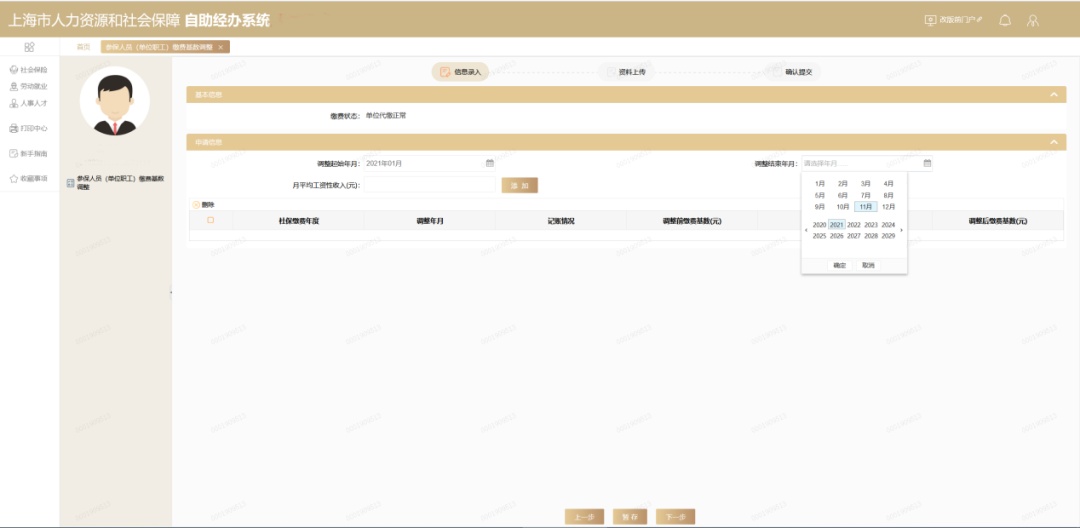Screen dimensions: 1080x528
Task: Choose year 2024 in the picker
Action: click(889, 225)
